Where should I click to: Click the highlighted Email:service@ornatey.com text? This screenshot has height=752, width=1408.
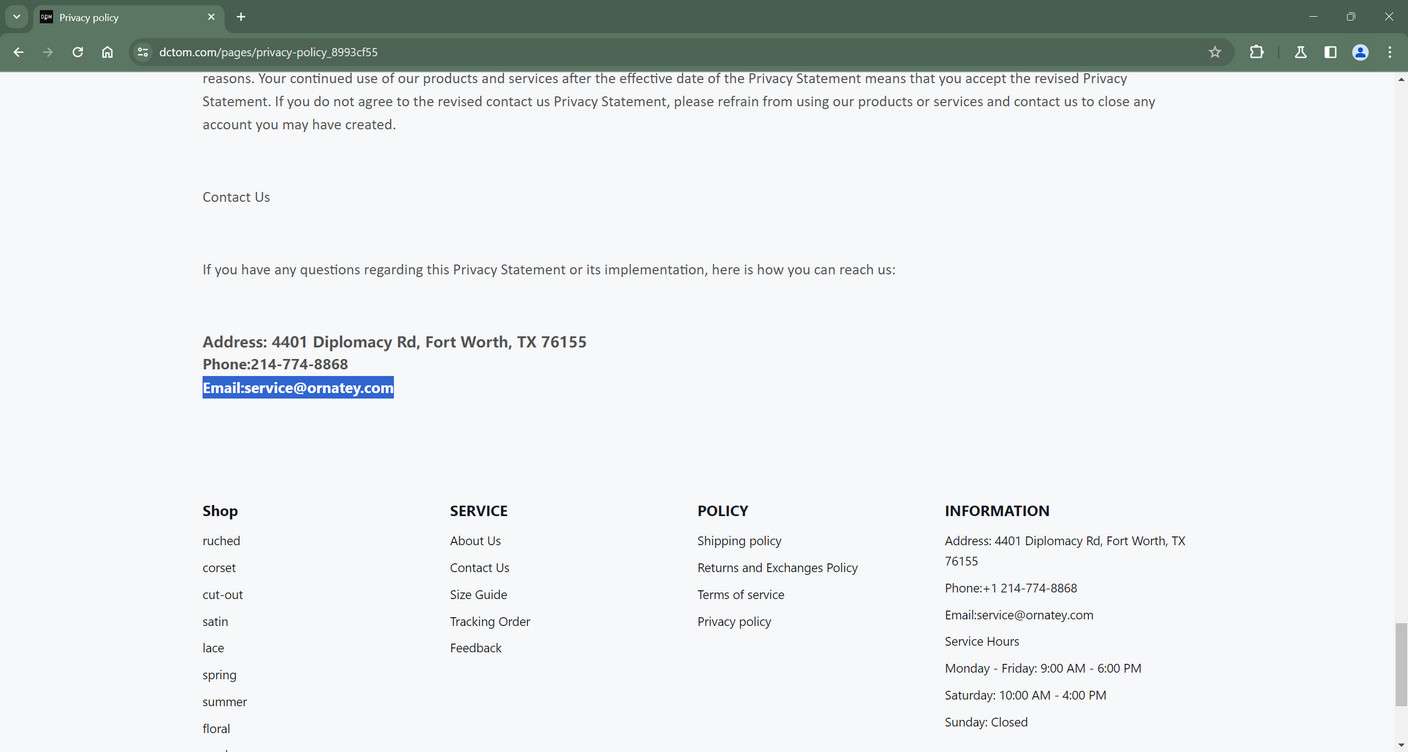[298, 388]
